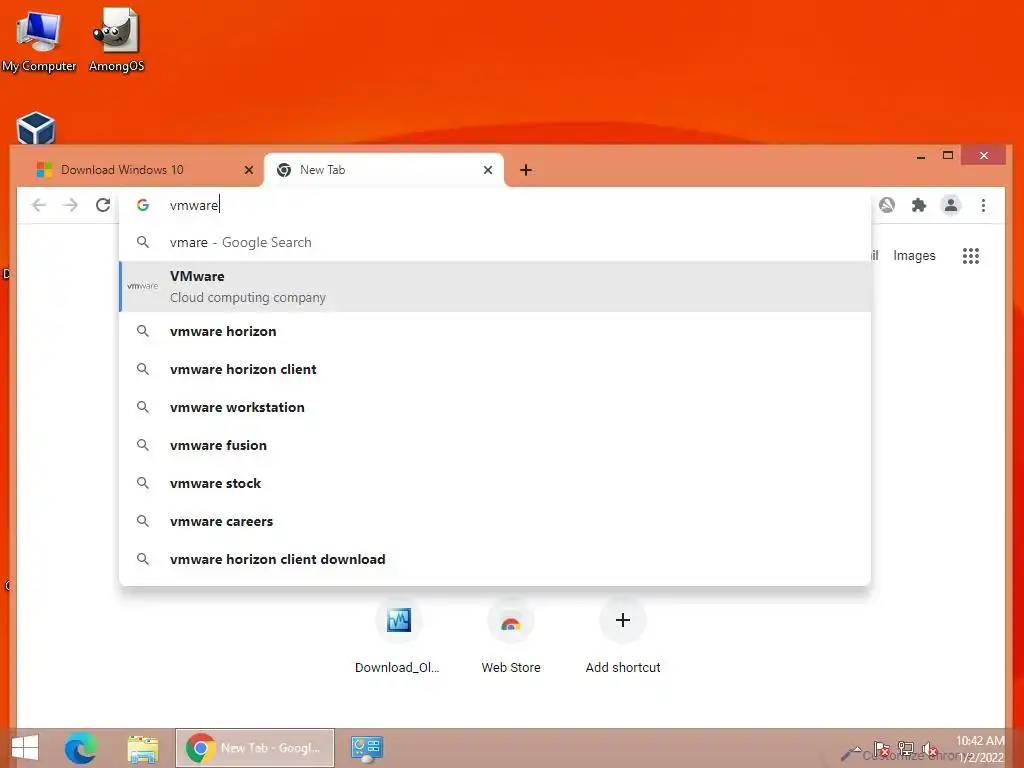Go forward to next page
The height and width of the screenshot is (768, 1024).
[71, 205]
